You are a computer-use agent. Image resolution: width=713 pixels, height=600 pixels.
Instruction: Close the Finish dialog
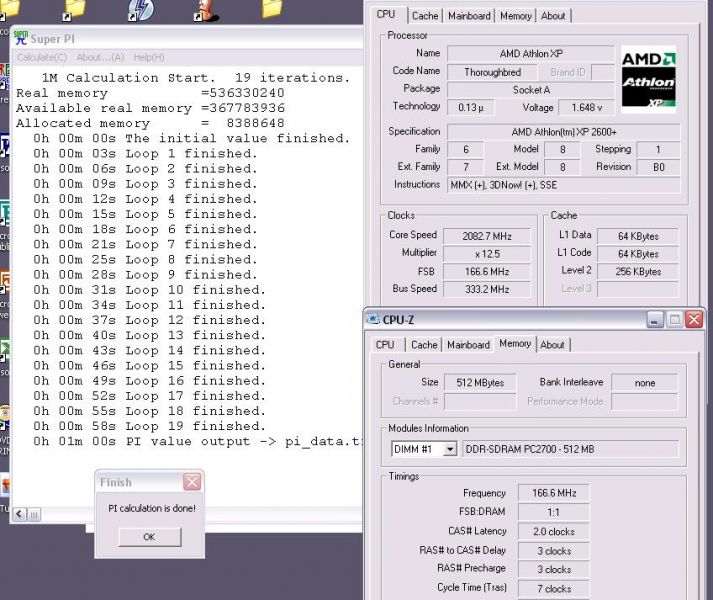pyautogui.click(x=192, y=482)
